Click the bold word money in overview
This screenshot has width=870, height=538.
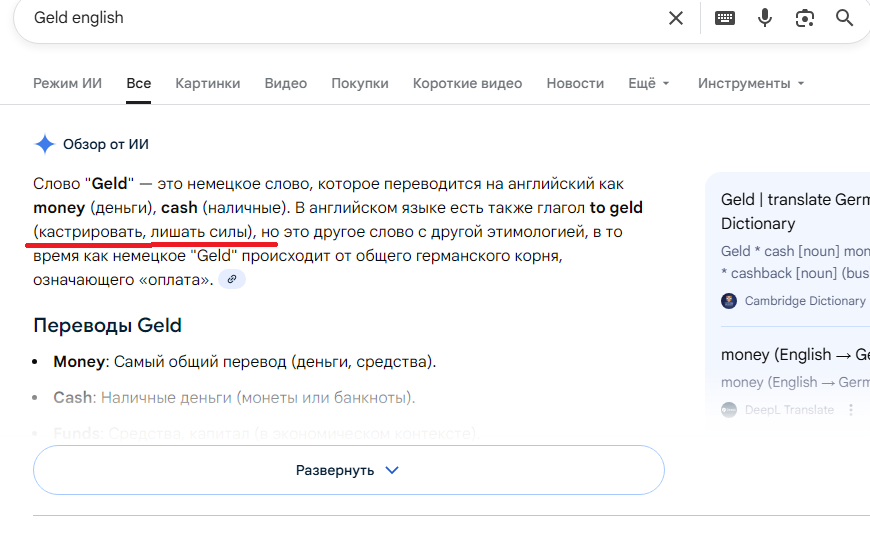pos(59,207)
